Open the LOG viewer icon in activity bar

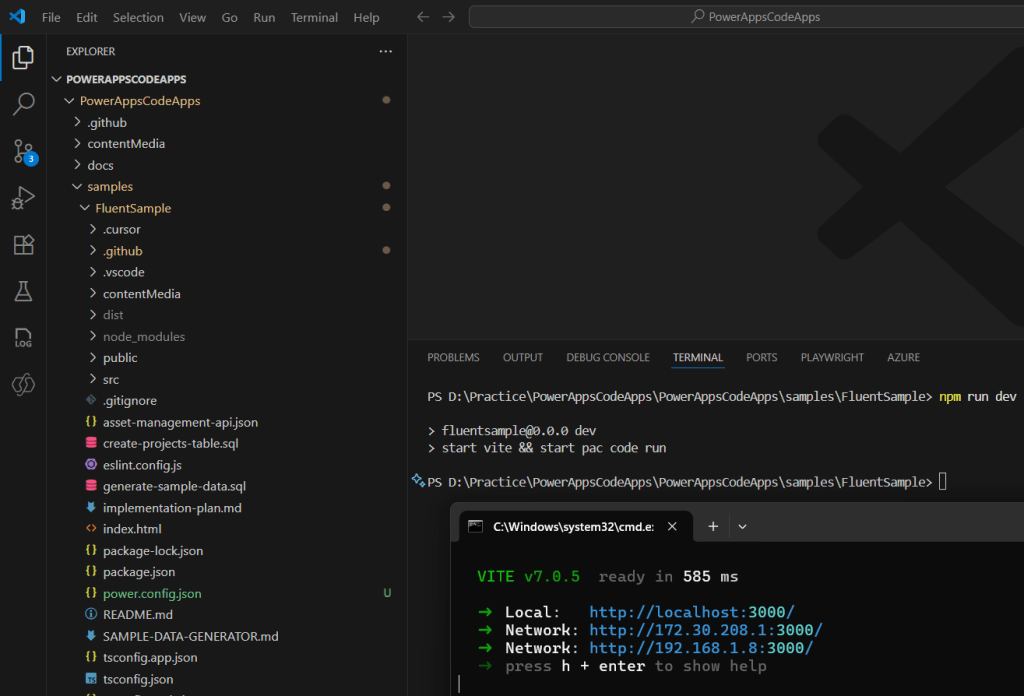(23, 338)
